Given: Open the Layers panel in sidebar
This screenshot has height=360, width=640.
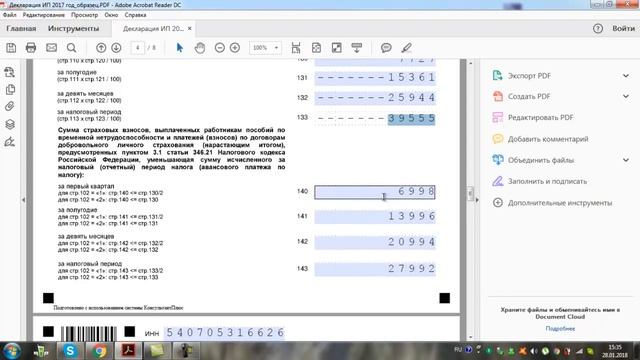Looking at the screenshot, I should tap(10, 124).
